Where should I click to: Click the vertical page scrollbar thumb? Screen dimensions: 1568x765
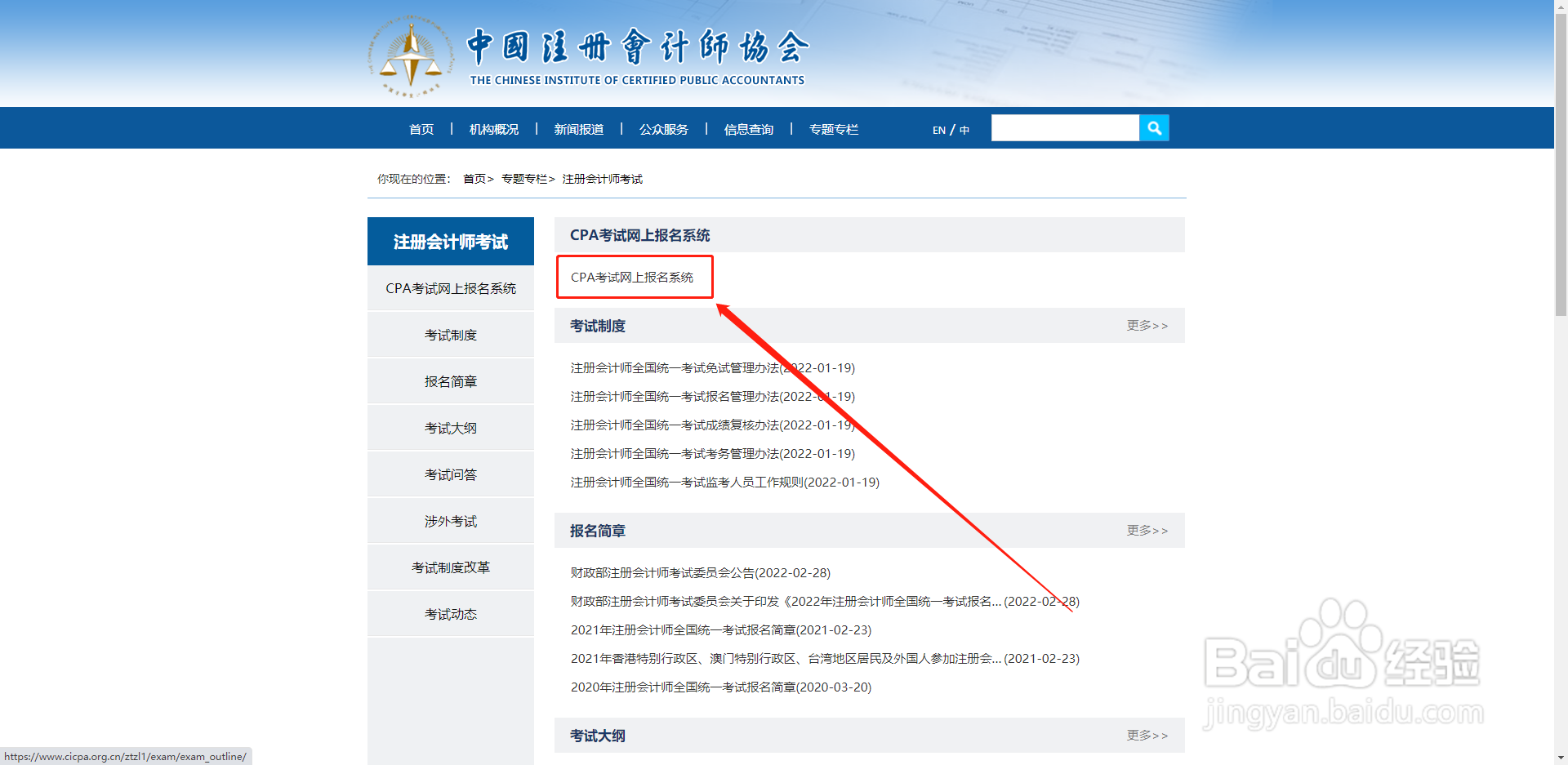[1561, 166]
